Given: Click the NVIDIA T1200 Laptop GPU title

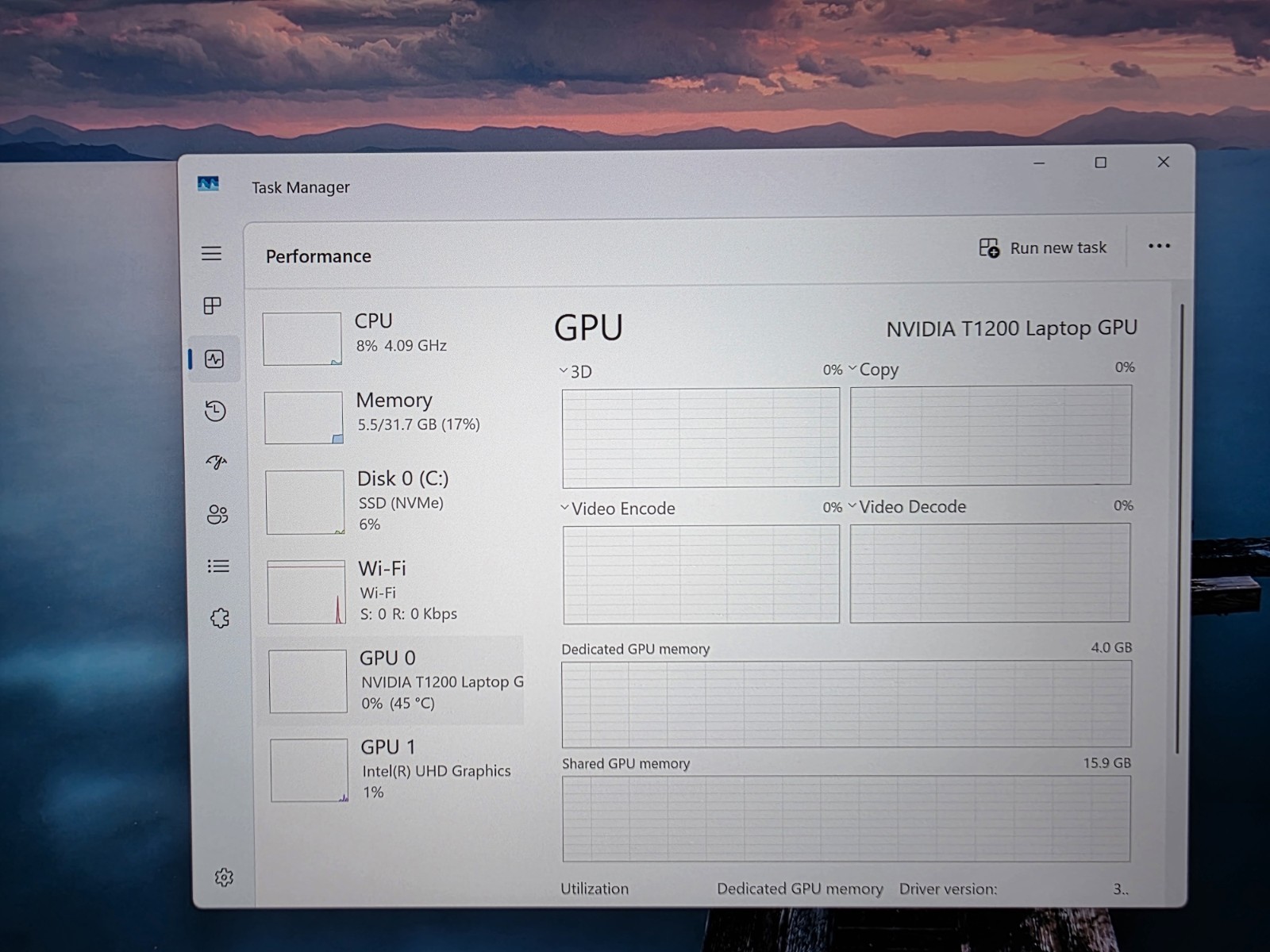Looking at the screenshot, I should tap(1012, 328).
